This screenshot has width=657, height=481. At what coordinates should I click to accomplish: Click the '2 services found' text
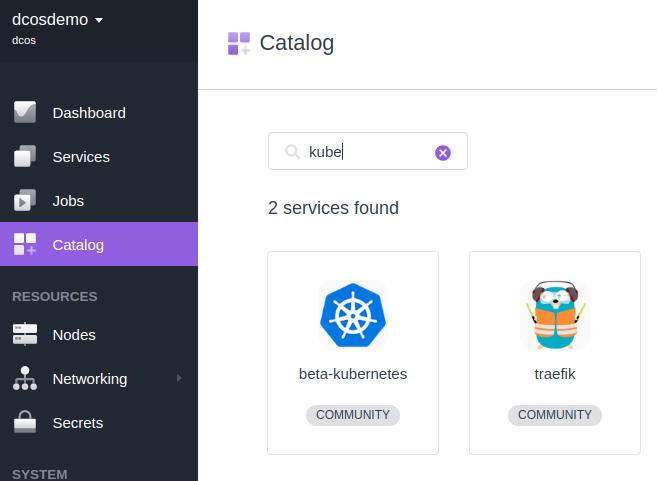tap(334, 208)
